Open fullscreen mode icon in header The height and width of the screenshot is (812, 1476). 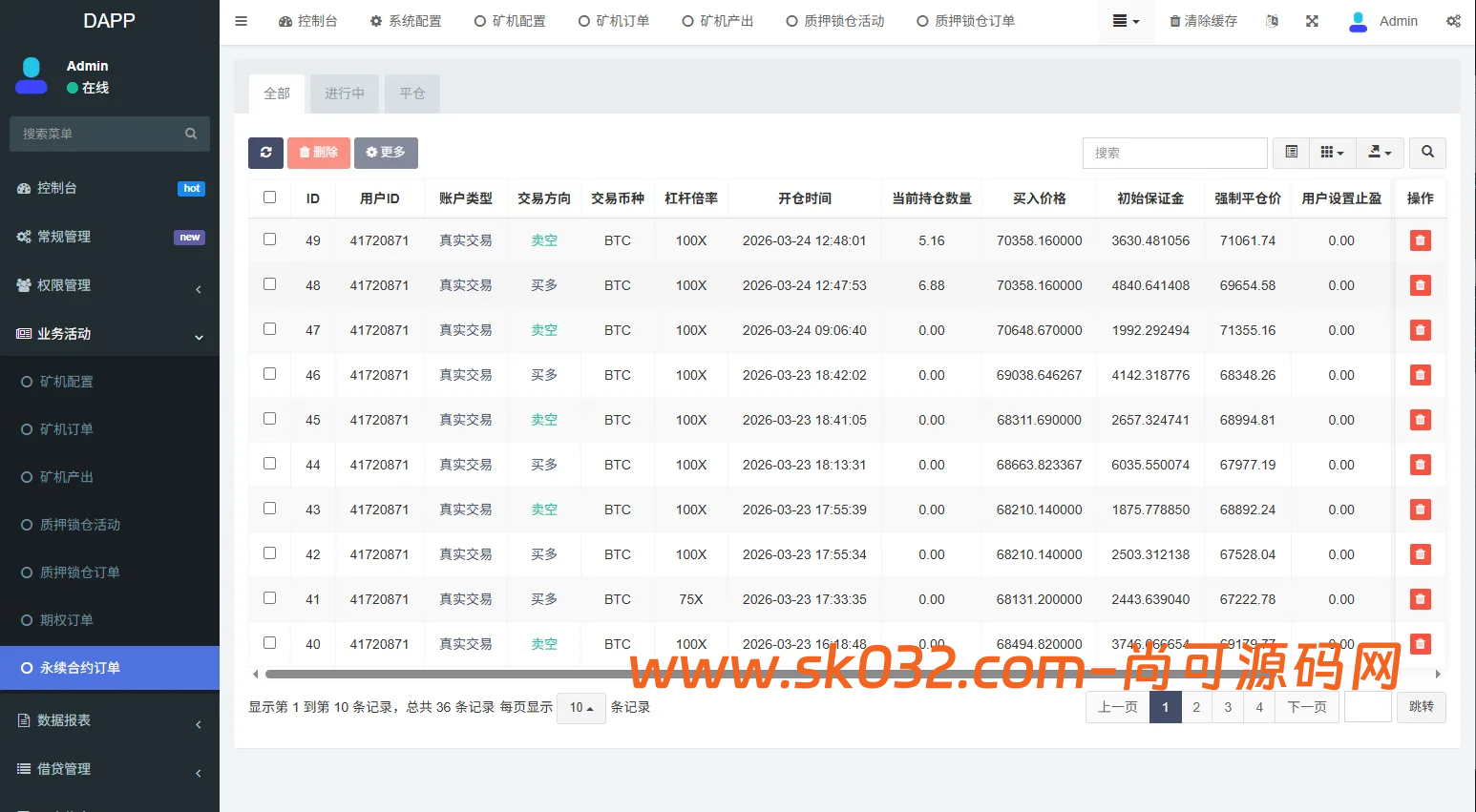pyautogui.click(x=1312, y=21)
